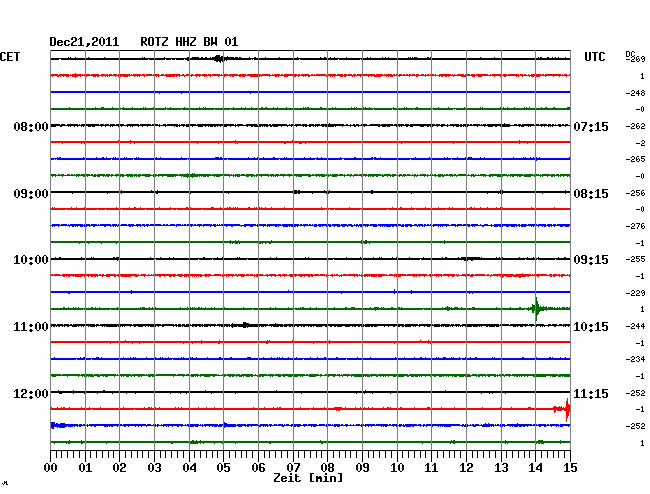Click the CET timezone label

(10, 57)
